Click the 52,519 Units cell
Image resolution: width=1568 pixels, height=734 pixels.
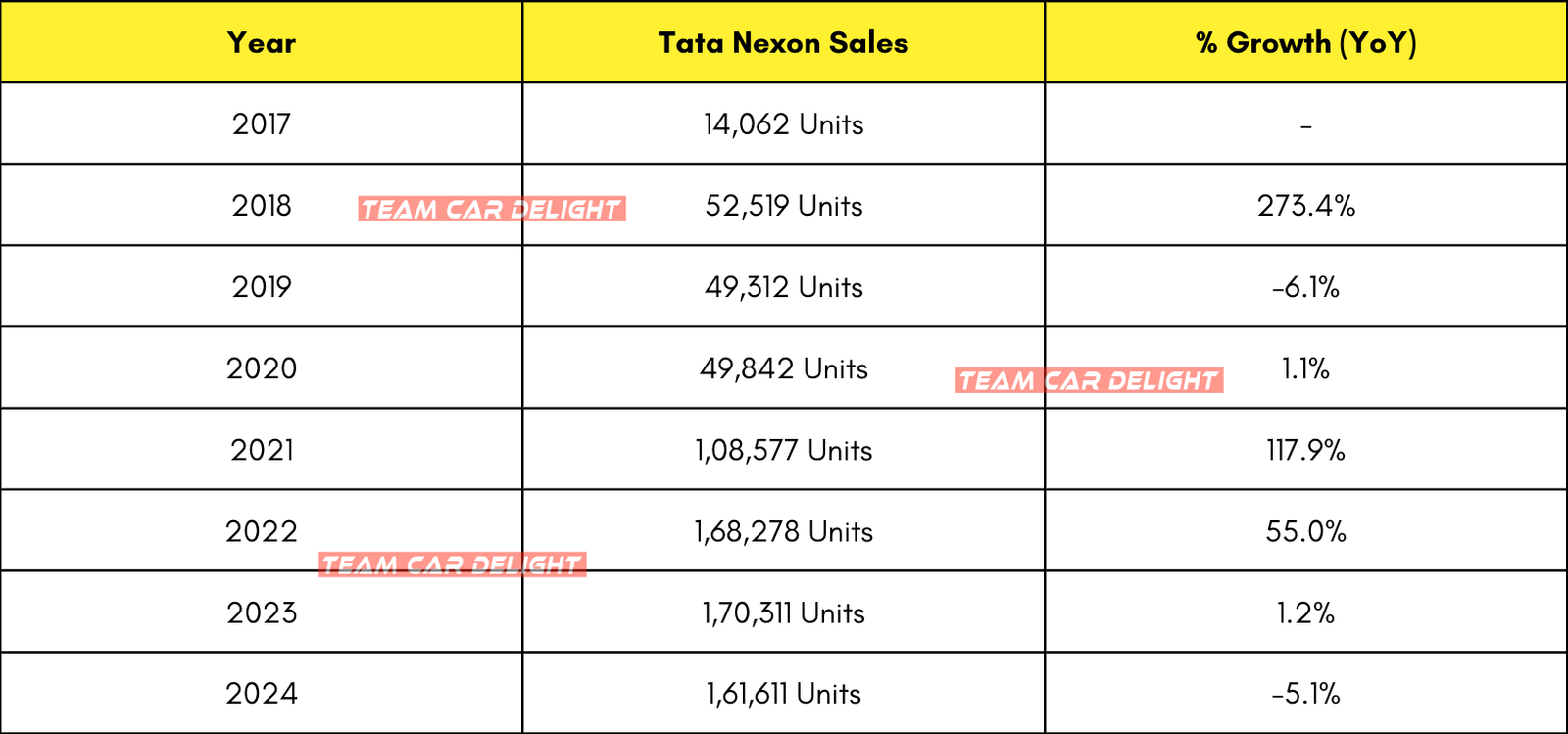tap(783, 206)
